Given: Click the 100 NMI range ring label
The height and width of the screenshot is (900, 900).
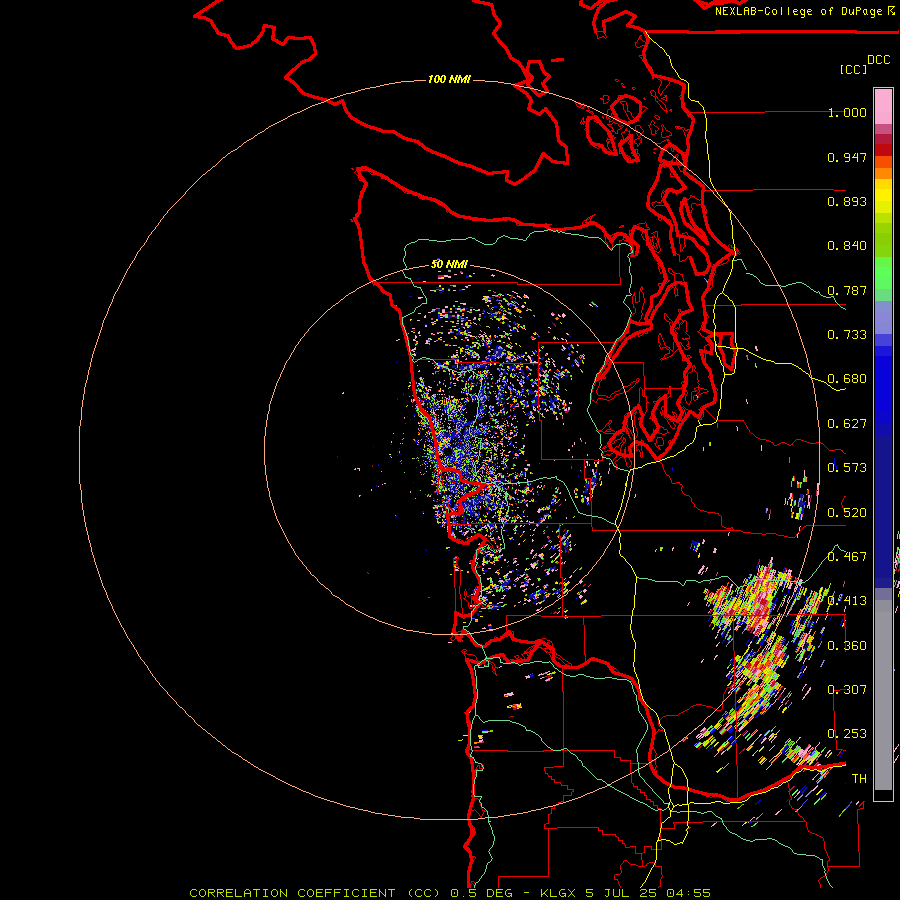Looking at the screenshot, I should [449, 79].
